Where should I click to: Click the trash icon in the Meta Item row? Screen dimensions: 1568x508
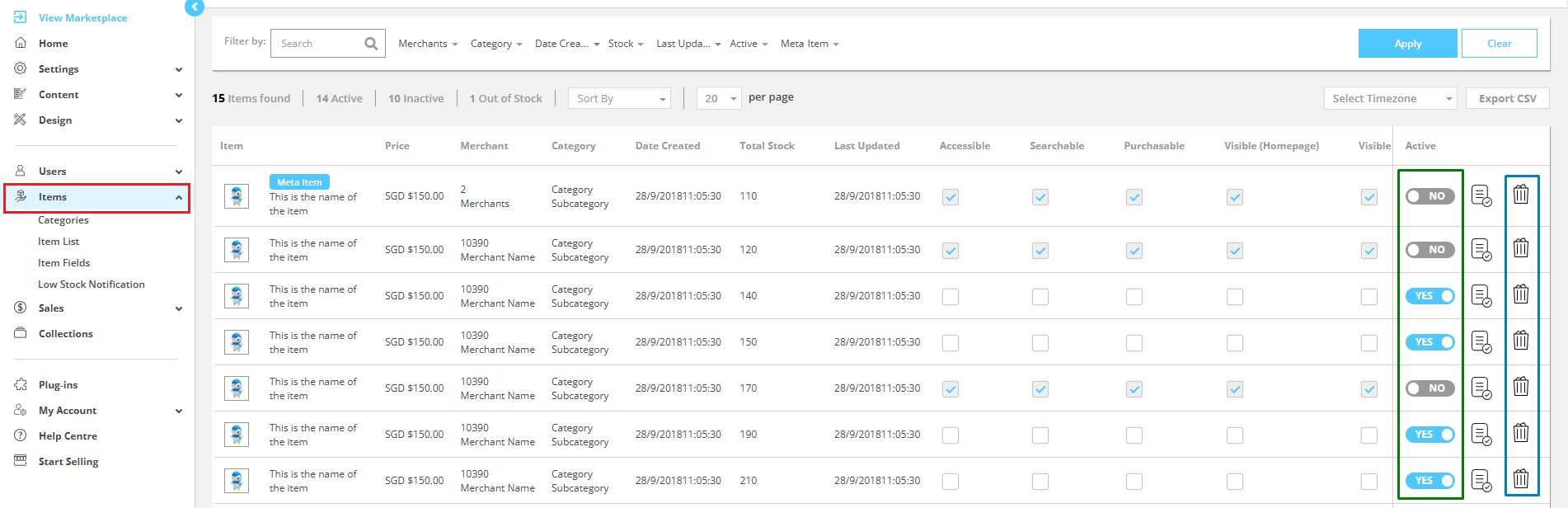[x=1521, y=195]
